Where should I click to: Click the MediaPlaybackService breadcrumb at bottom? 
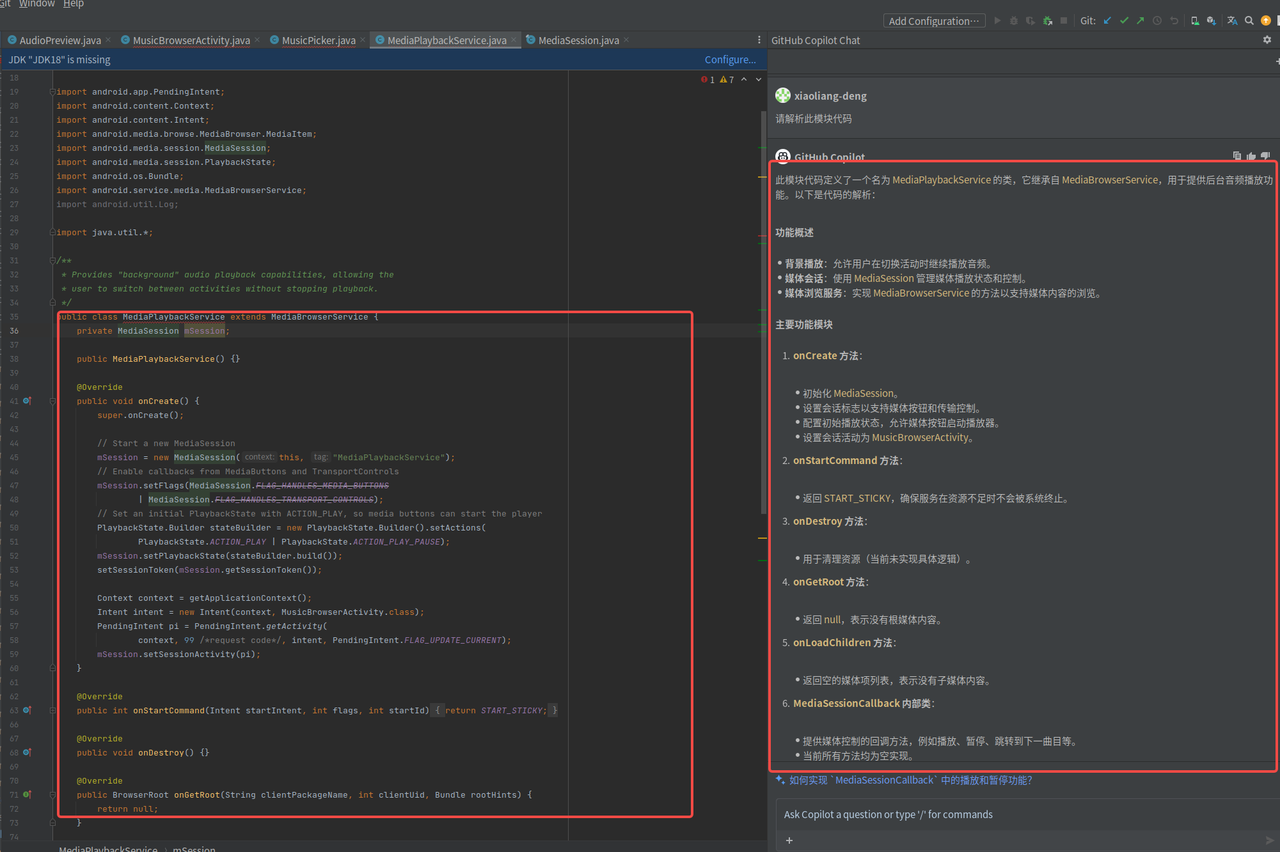108,849
